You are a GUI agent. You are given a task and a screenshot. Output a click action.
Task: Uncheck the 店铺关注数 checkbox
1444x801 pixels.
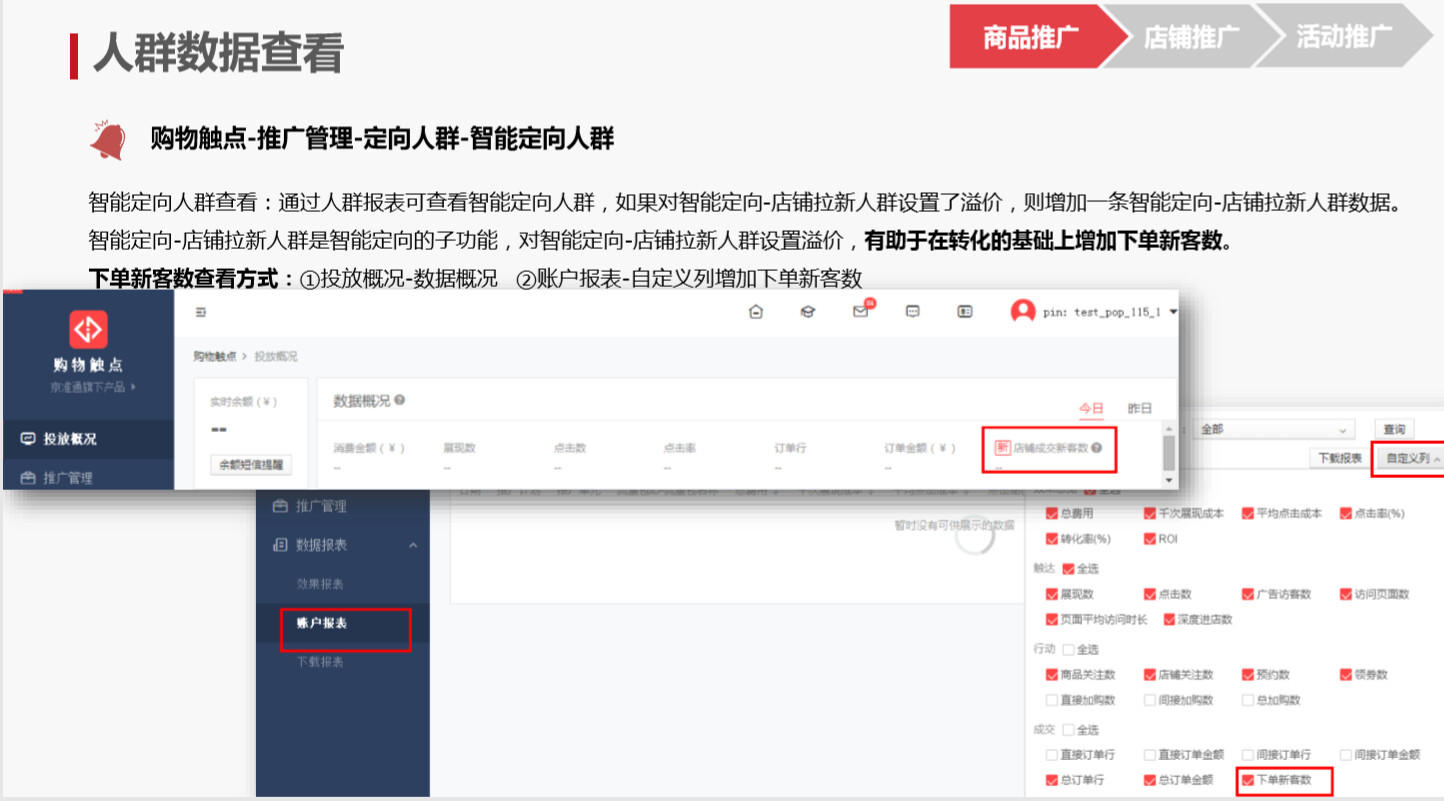click(x=1150, y=675)
